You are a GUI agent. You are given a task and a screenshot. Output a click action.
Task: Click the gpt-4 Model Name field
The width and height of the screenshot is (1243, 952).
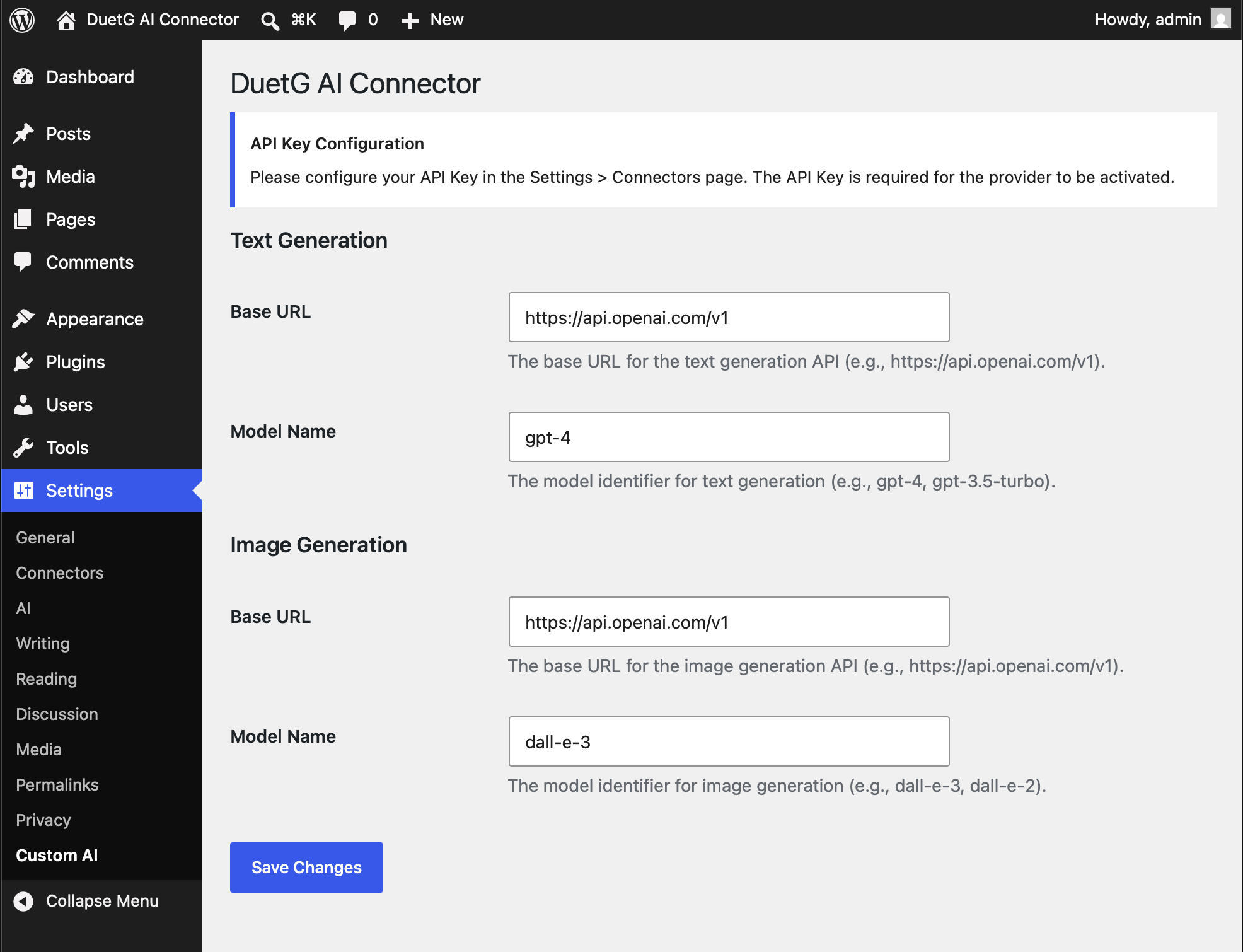click(x=729, y=437)
